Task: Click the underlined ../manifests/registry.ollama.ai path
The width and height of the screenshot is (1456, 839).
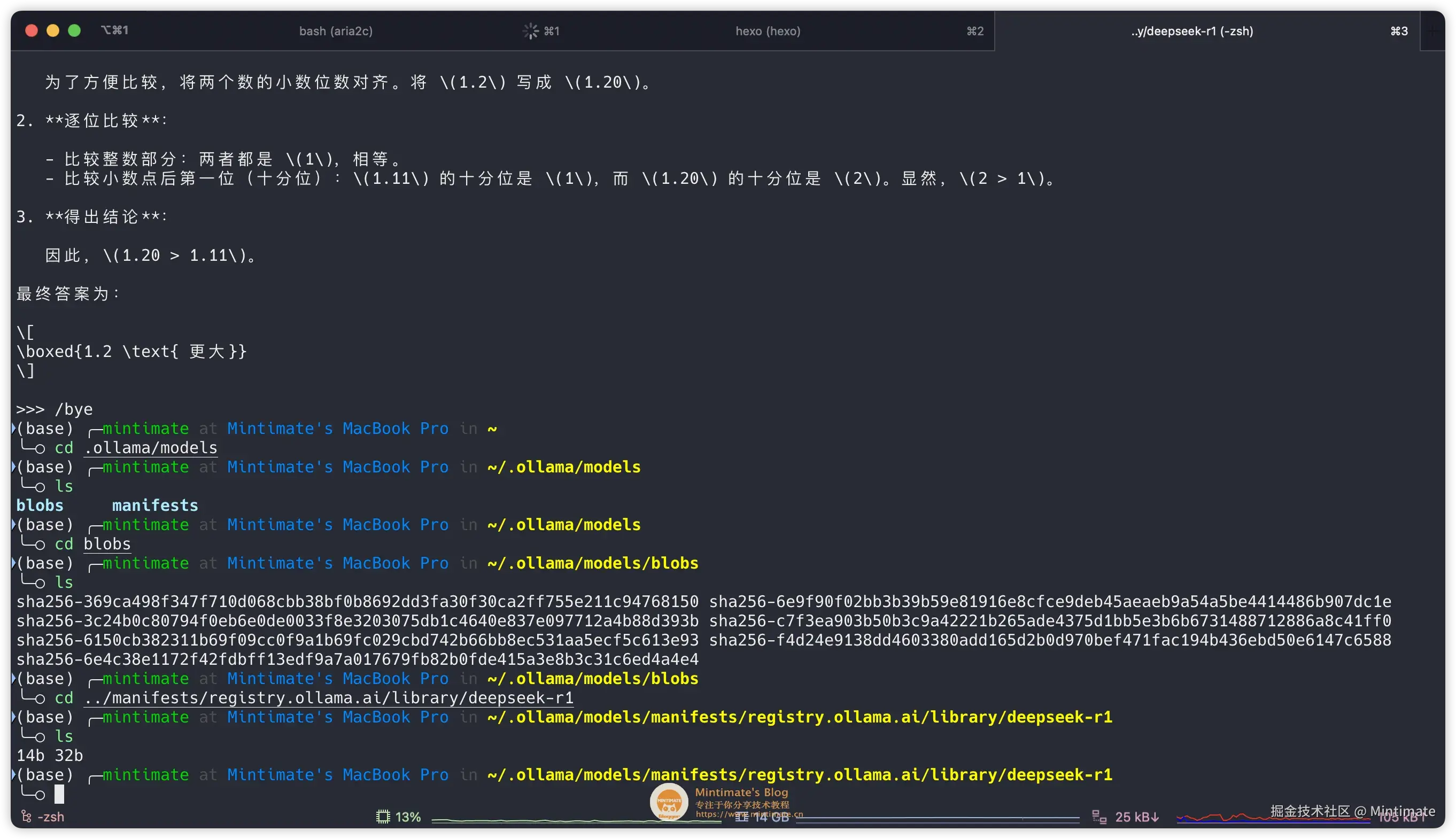Action: [x=328, y=698]
